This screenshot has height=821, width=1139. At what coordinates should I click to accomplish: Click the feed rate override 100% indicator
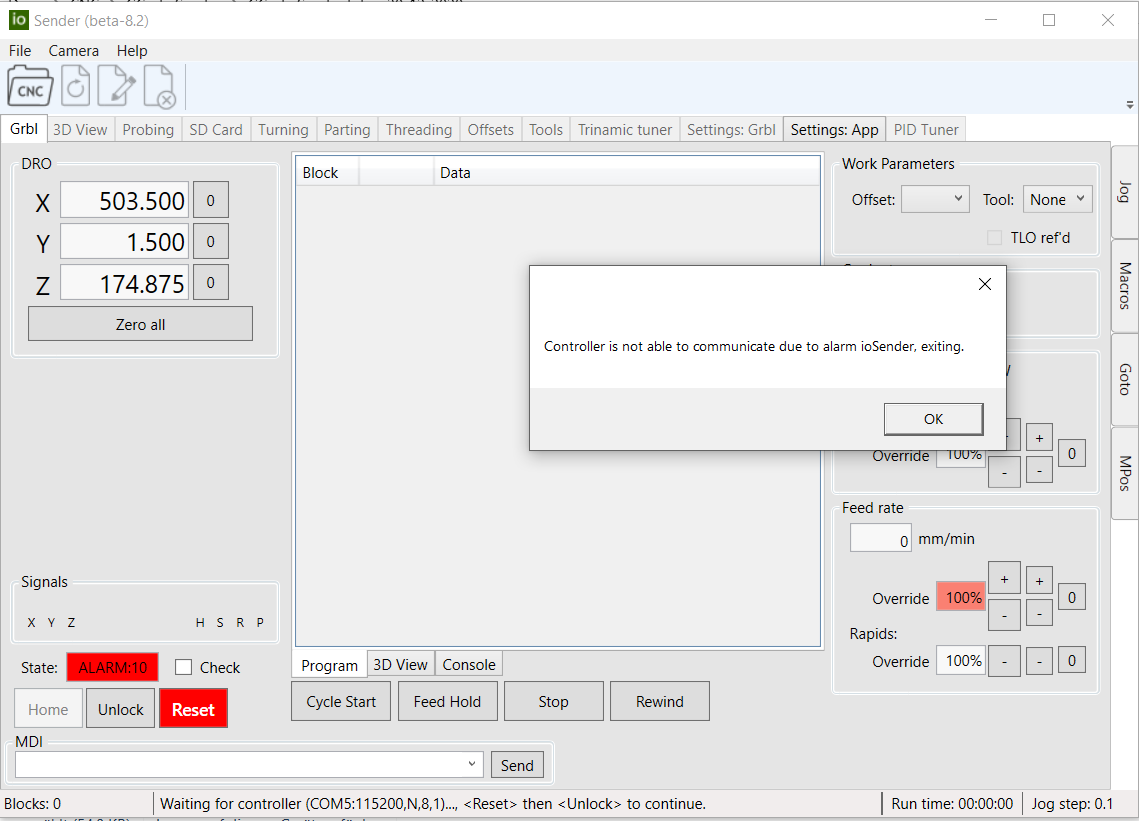(x=961, y=598)
